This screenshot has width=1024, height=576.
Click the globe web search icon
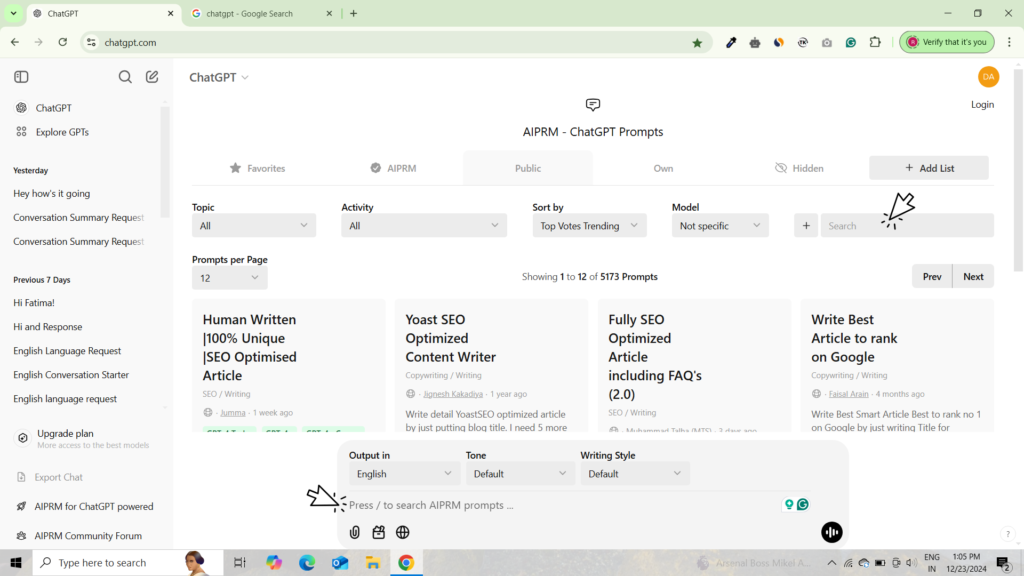coord(403,533)
